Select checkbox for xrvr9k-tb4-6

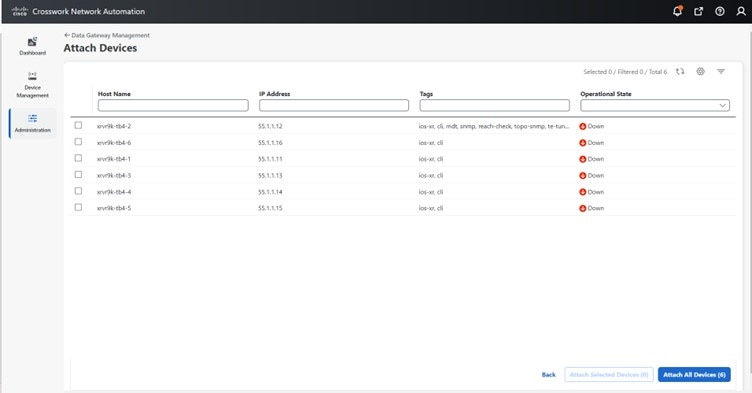click(78, 142)
